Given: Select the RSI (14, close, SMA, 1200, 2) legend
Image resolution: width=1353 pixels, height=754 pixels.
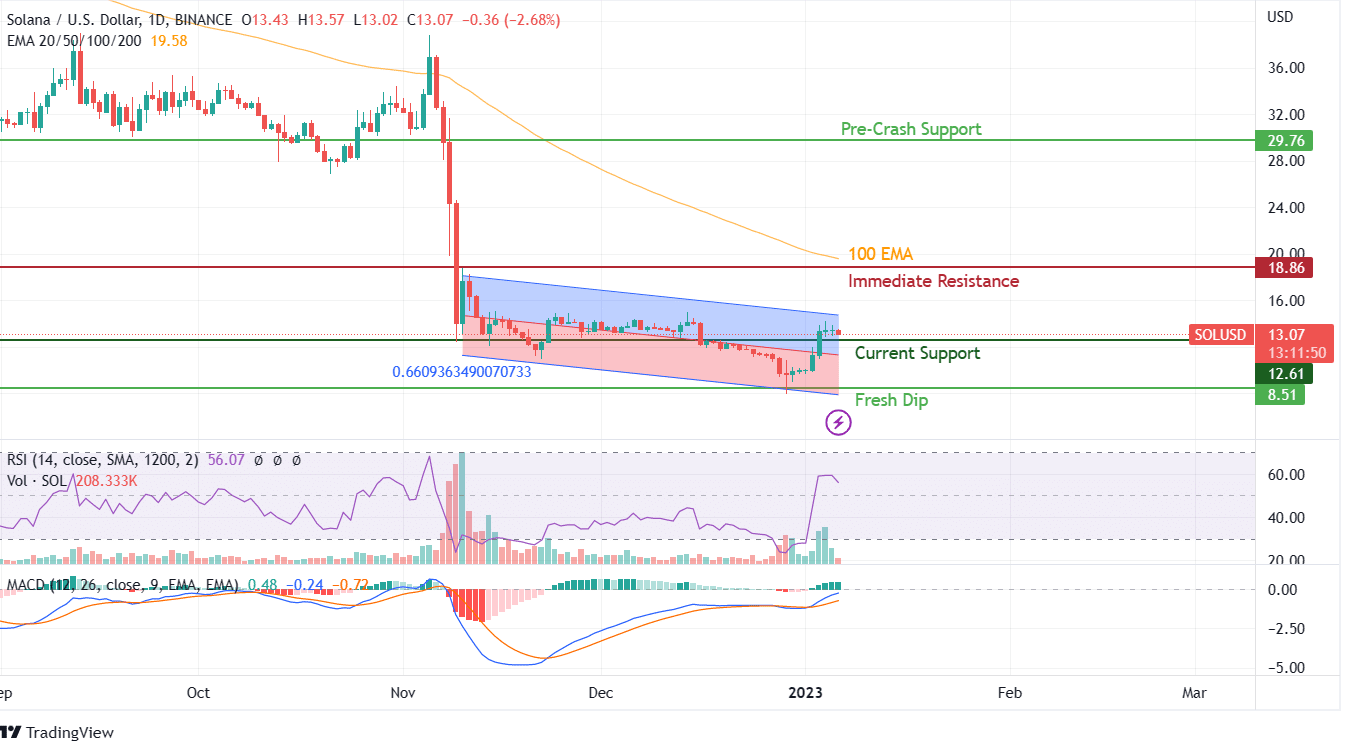Looking at the screenshot, I should [104, 460].
